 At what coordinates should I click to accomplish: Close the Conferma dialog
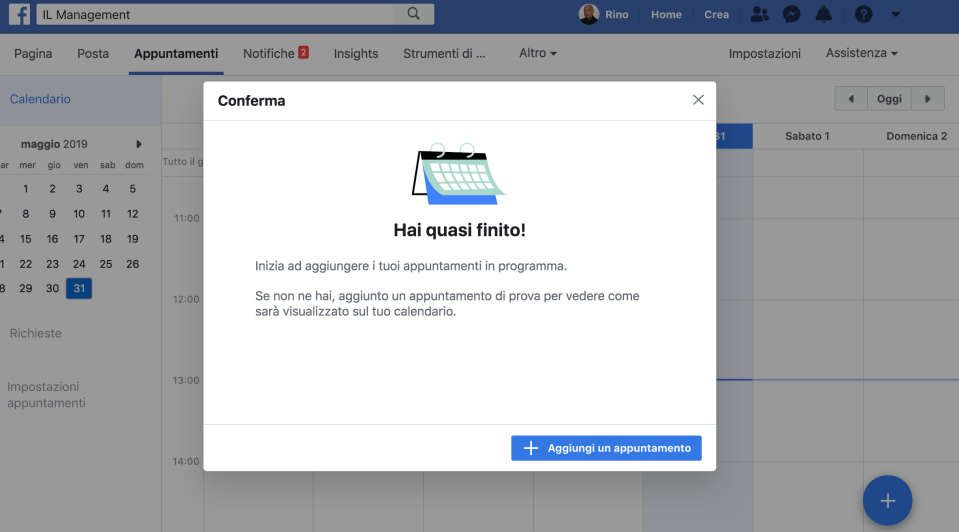(698, 100)
